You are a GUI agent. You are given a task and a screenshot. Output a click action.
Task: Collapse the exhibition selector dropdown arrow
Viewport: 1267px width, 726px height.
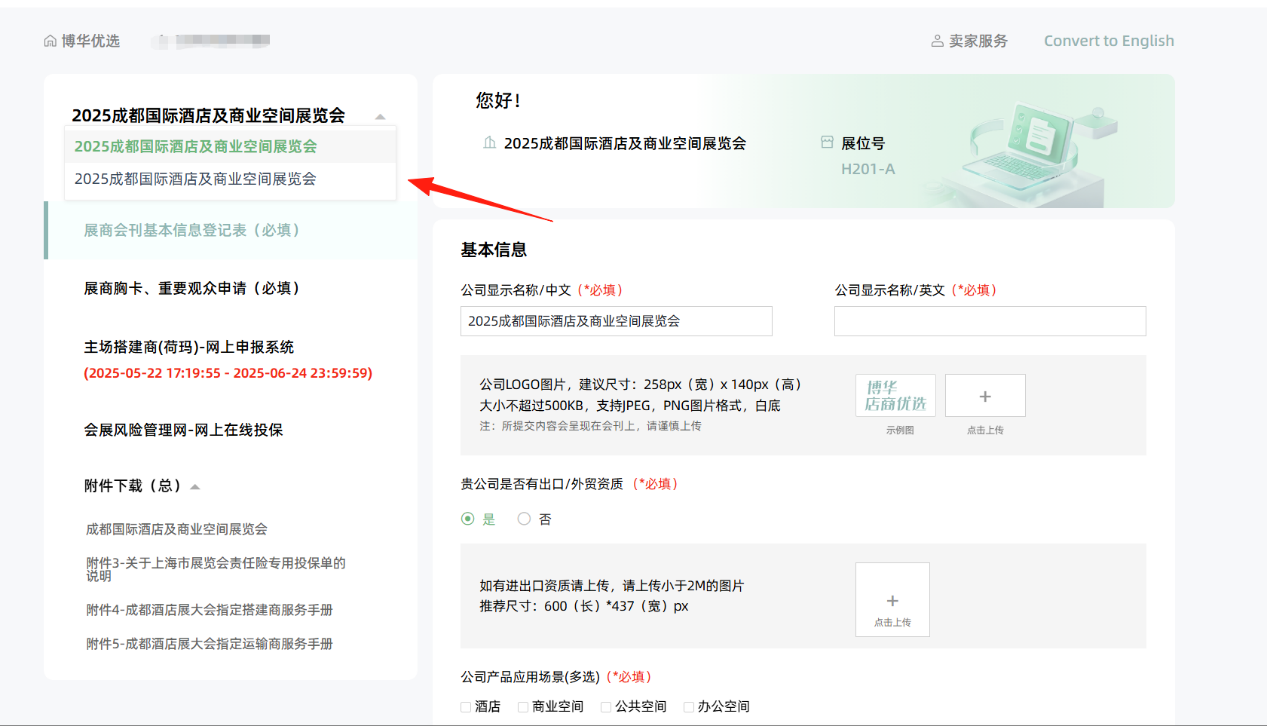(x=380, y=117)
